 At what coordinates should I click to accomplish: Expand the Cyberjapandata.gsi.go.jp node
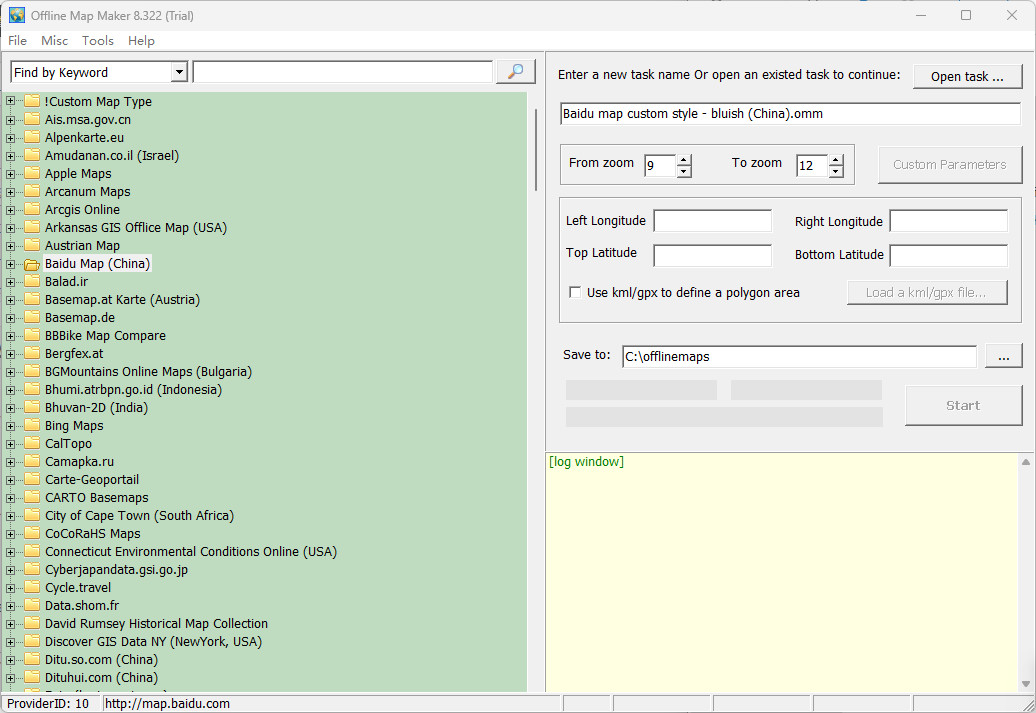pyautogui.click(x=10, y=570)
